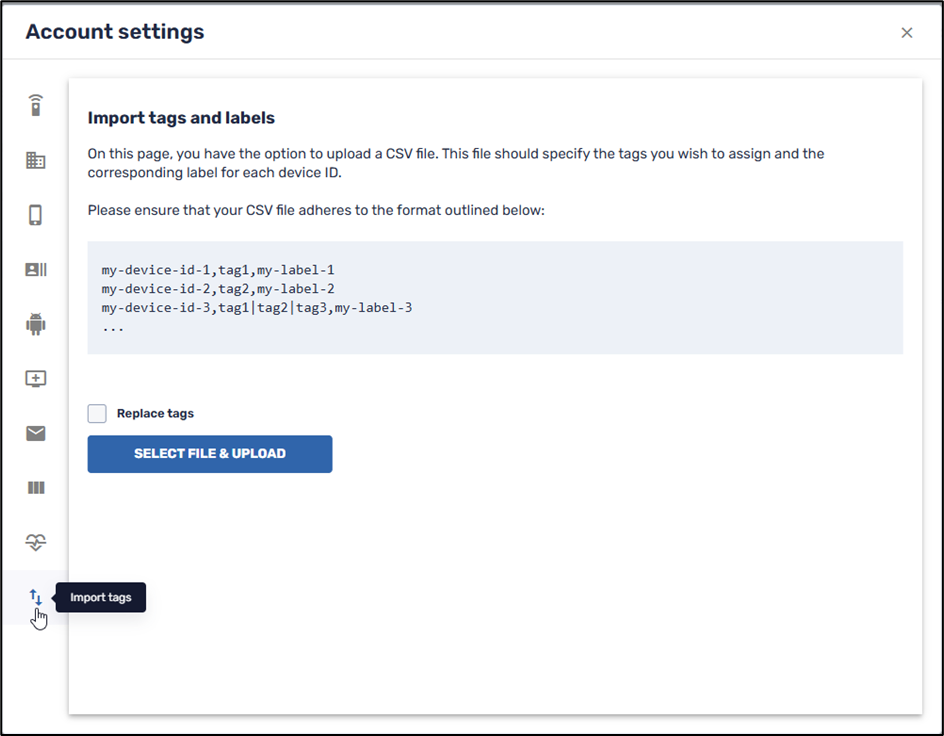The image size is (944, 736).
Task: Select the remote control device icon in sidebar
Action: [36, 105]
